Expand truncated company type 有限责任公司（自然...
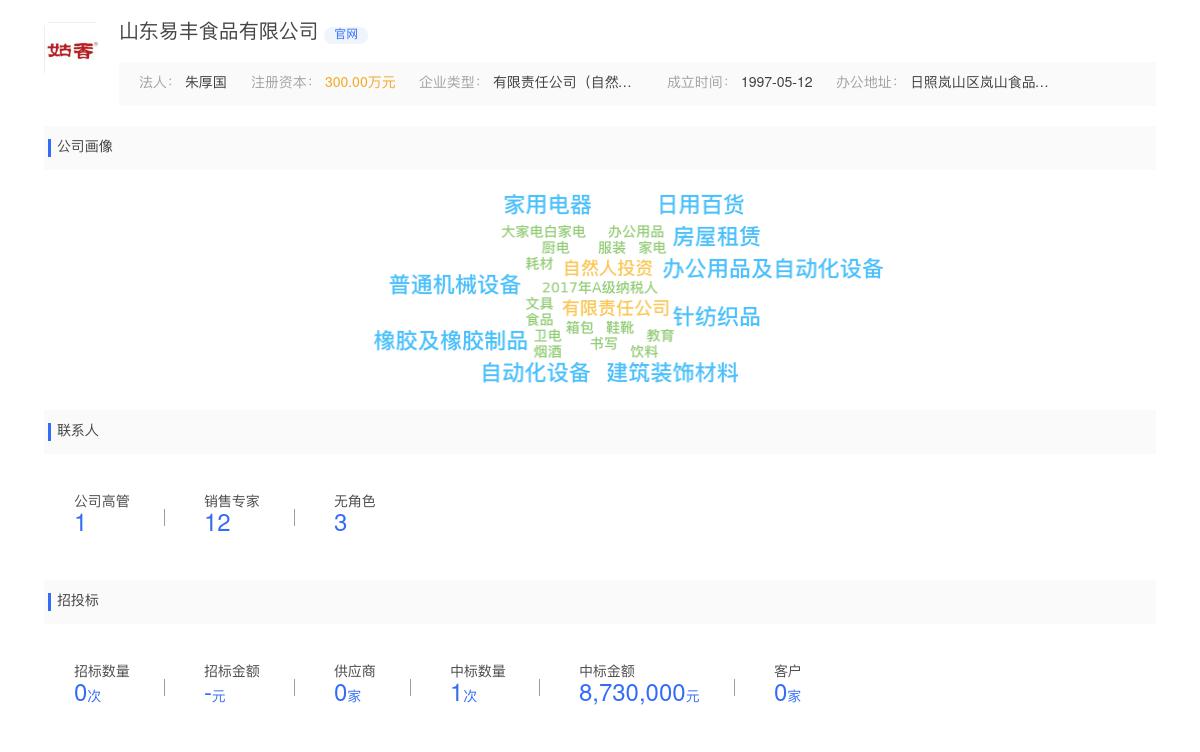Viewport: 1200px width, 752px height. pos(562,82)
